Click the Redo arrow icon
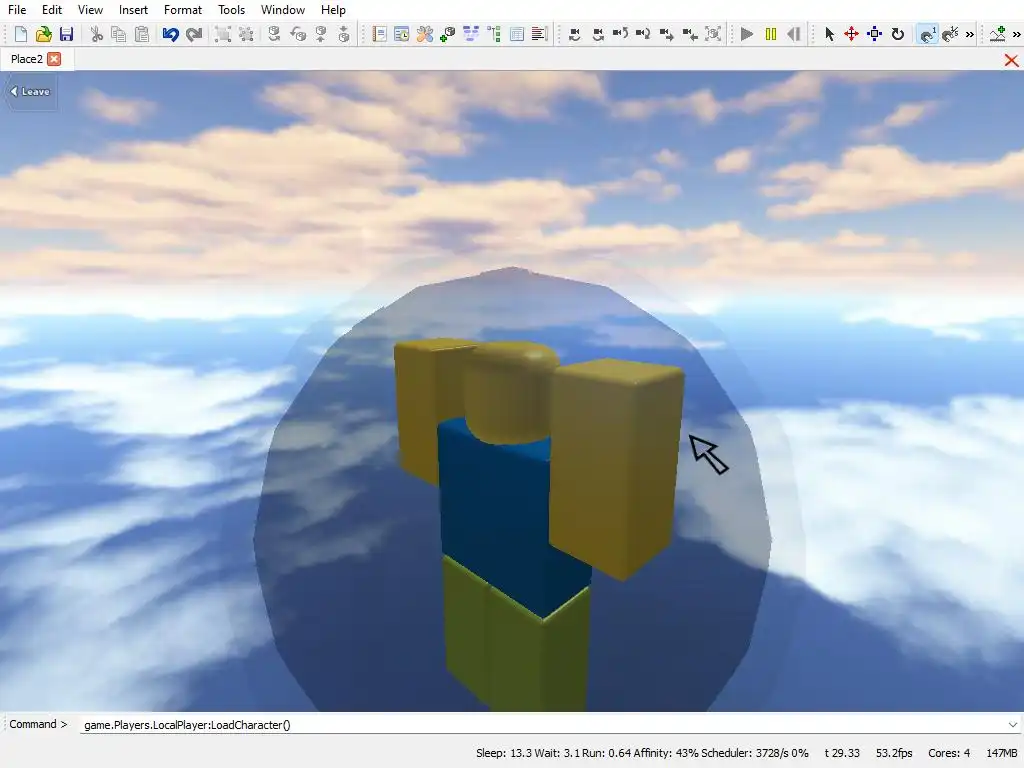This screenshot has width=1024, height=768. click(x=194, y=34)
